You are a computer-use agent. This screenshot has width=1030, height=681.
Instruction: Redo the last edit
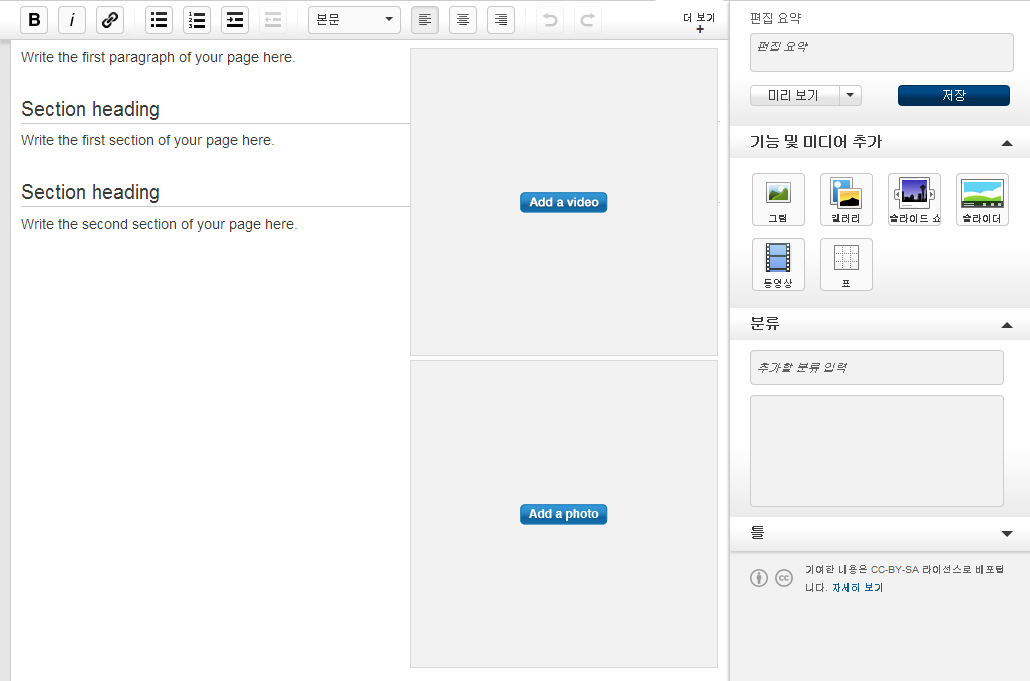pyautogui.click(x=588, y=20)
